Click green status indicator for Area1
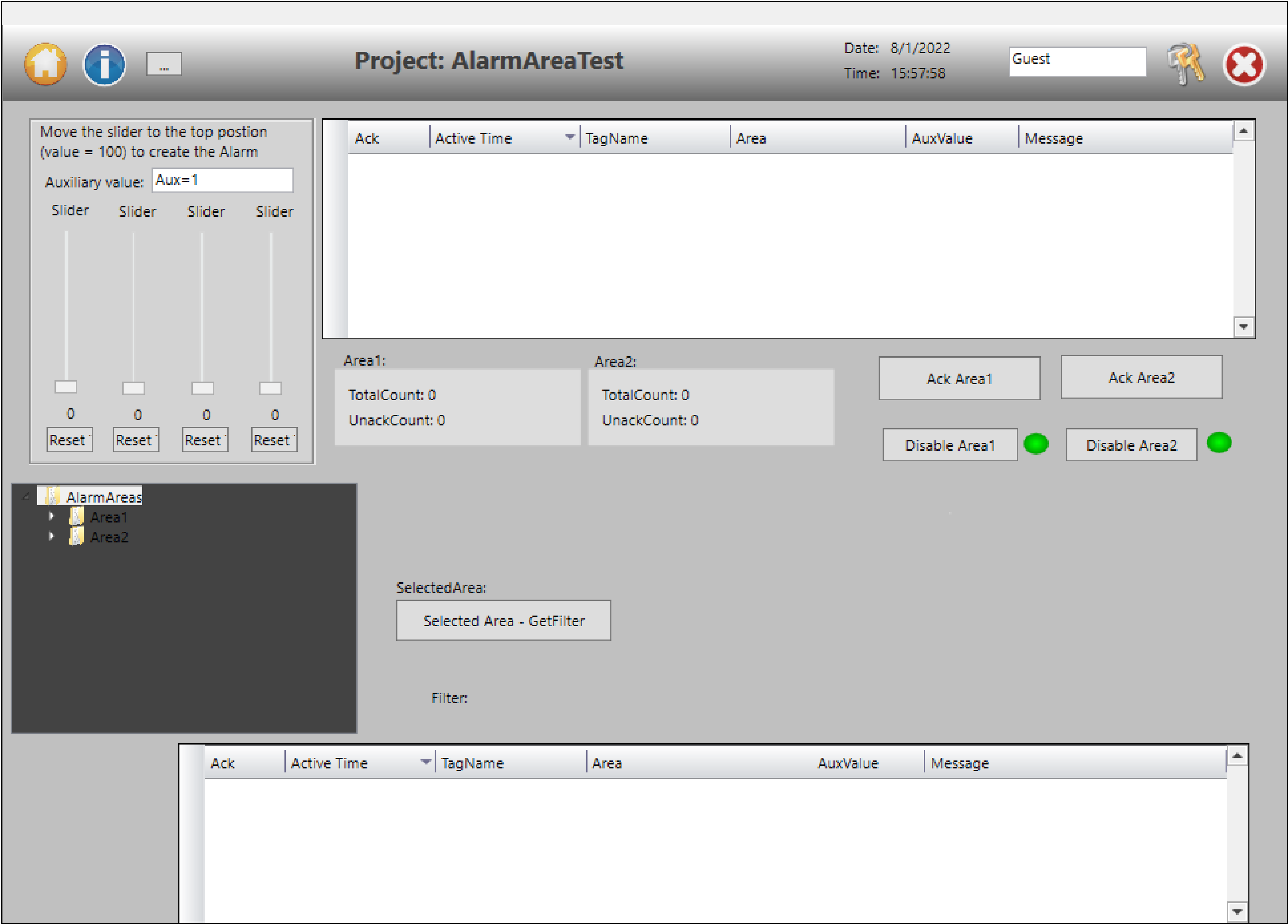 1036,443
